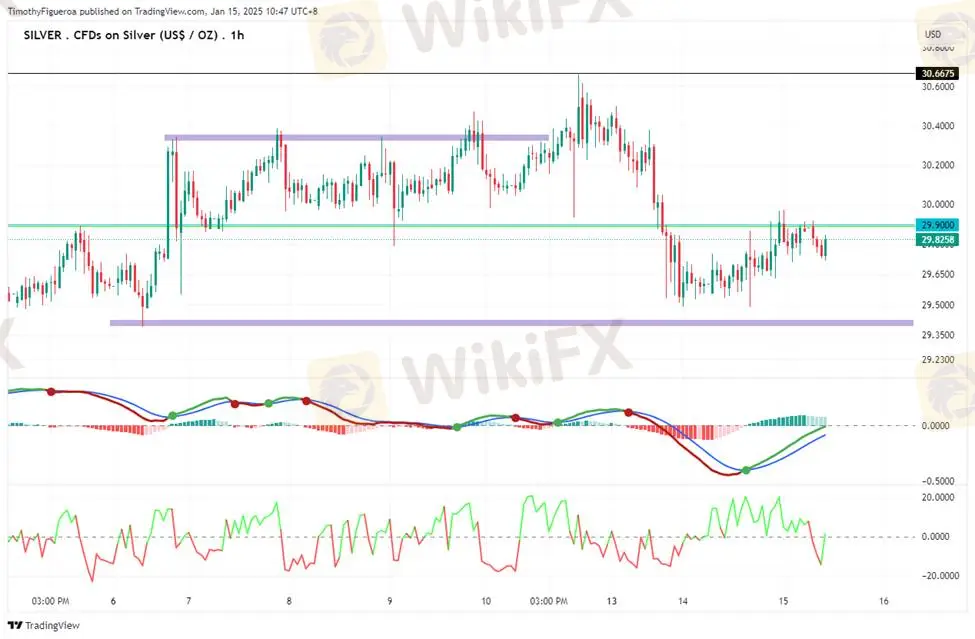
Task: Click the 29.2300 price axis value
Action: pos(938,359)
